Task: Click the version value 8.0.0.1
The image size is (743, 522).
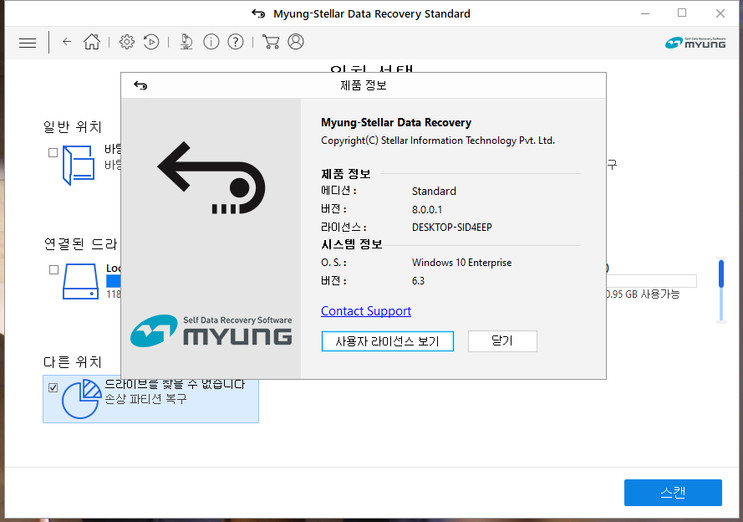Action: tap(426, 209)
